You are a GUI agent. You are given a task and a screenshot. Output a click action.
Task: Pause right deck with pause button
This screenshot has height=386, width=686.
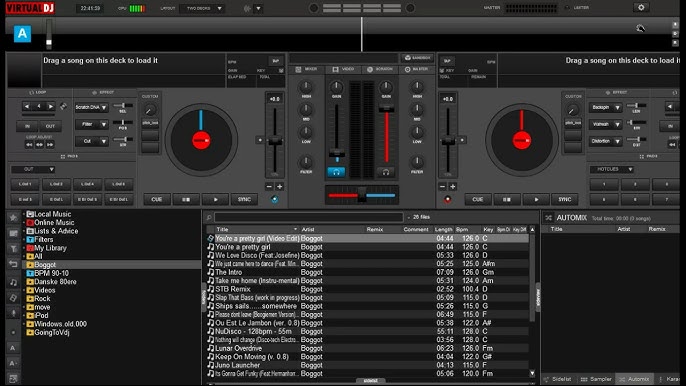click(507, 200)
